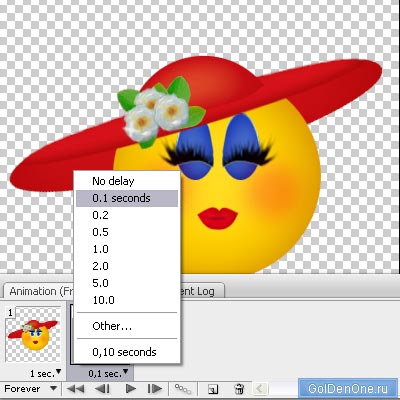Switch to the Animation (Frames) tab
Screen dimensions: 400x400
(39, 291)
